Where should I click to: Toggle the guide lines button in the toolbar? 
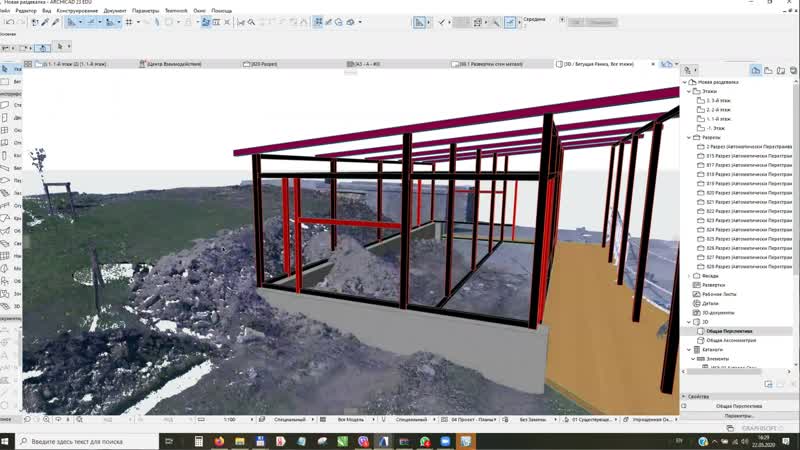(x=419, y=21)
